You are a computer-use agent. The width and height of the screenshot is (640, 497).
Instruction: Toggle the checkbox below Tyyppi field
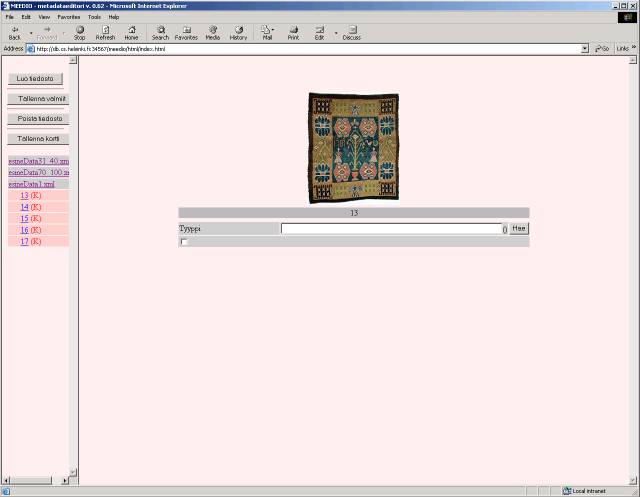[184, 242]
